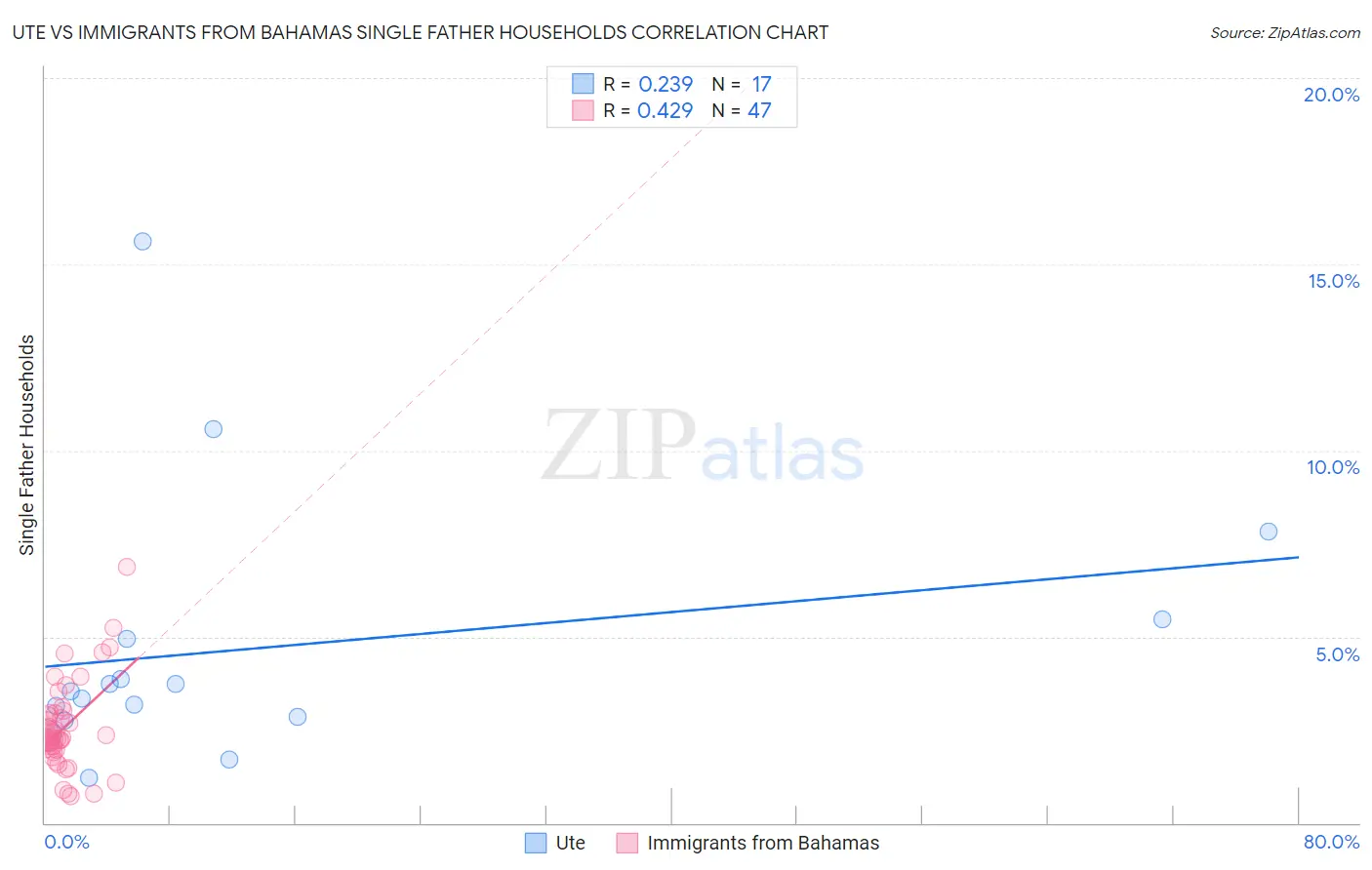Screen dimensions: 1372x870
Task: Click the Single Father Households axis label
Action: pyautogui.click(x=27, y=445)
